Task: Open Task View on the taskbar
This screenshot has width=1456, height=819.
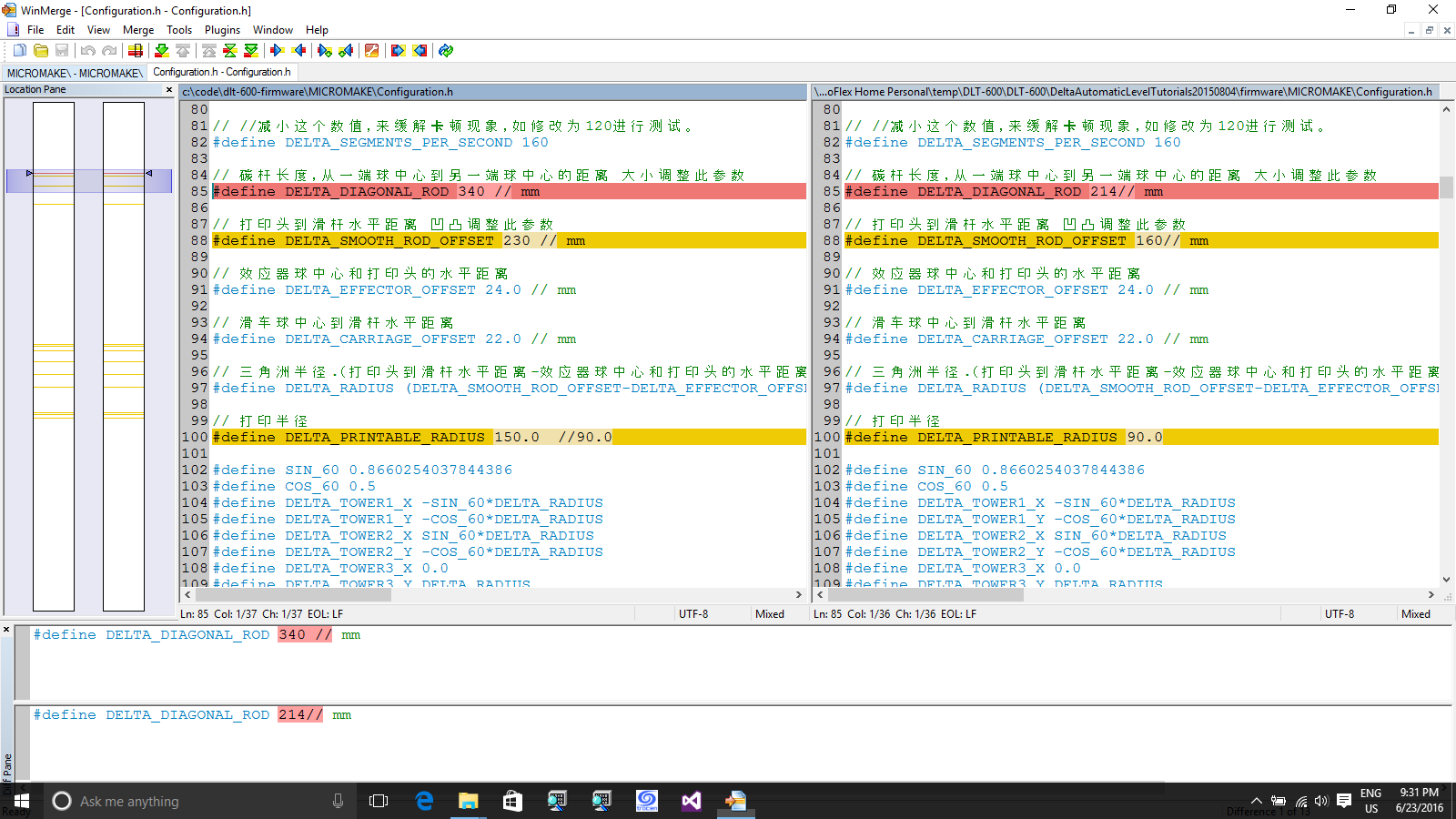Action: coord(379,801)
